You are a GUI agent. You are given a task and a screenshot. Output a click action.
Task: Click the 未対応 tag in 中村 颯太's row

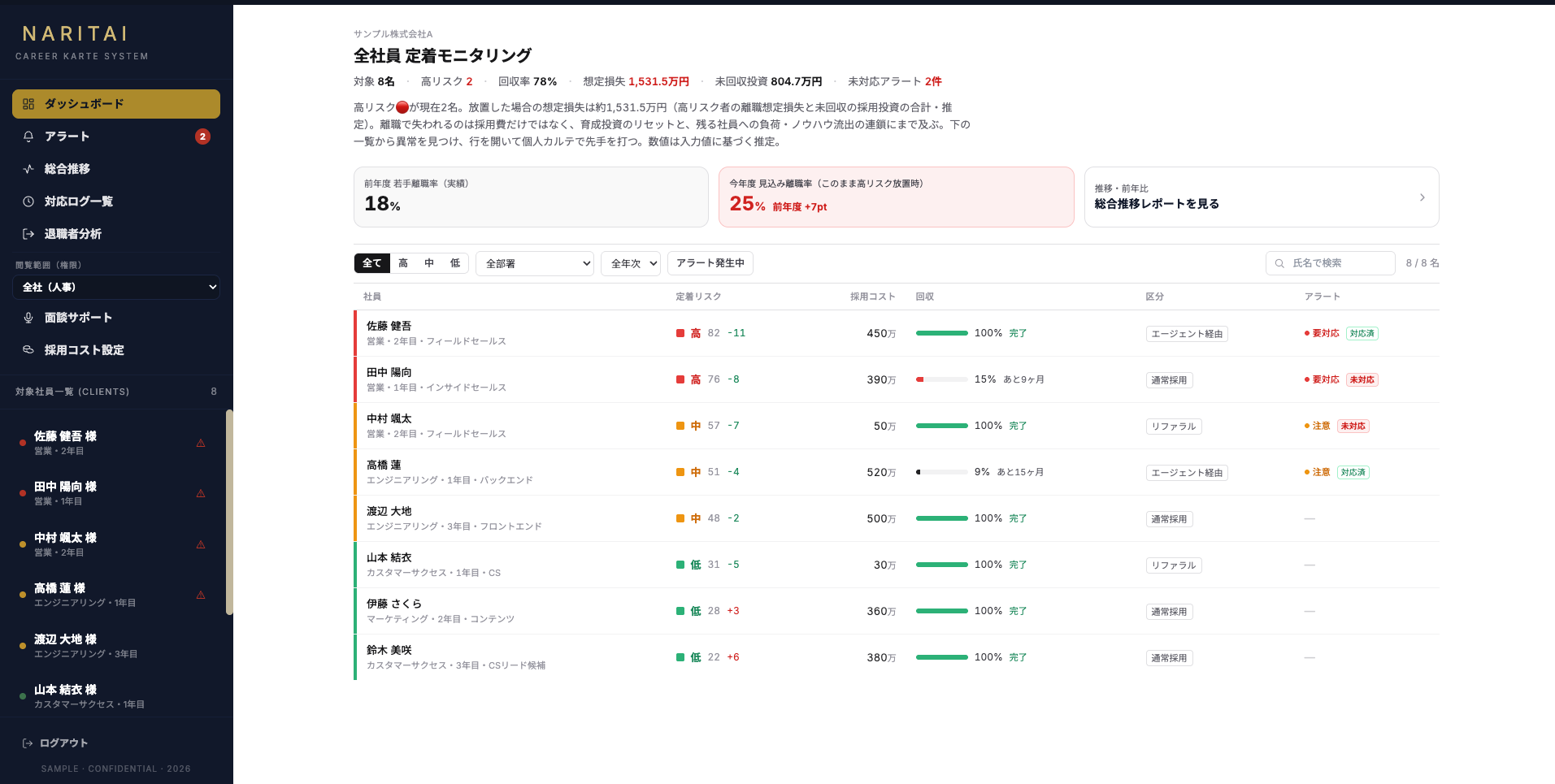[x=1353, y=426]
